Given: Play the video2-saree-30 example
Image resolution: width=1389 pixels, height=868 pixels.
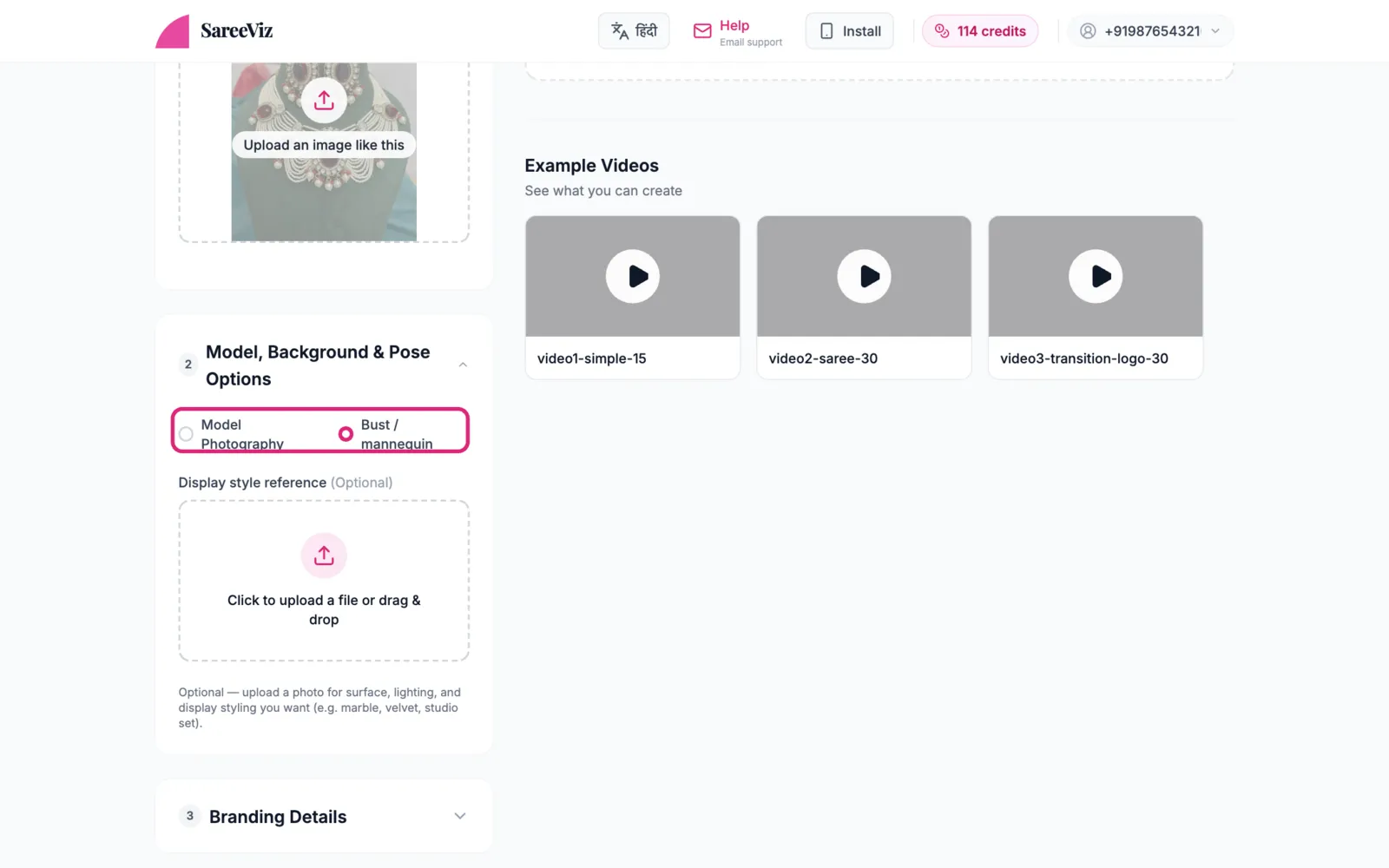Looking at the screenshot, I should 864,276.
